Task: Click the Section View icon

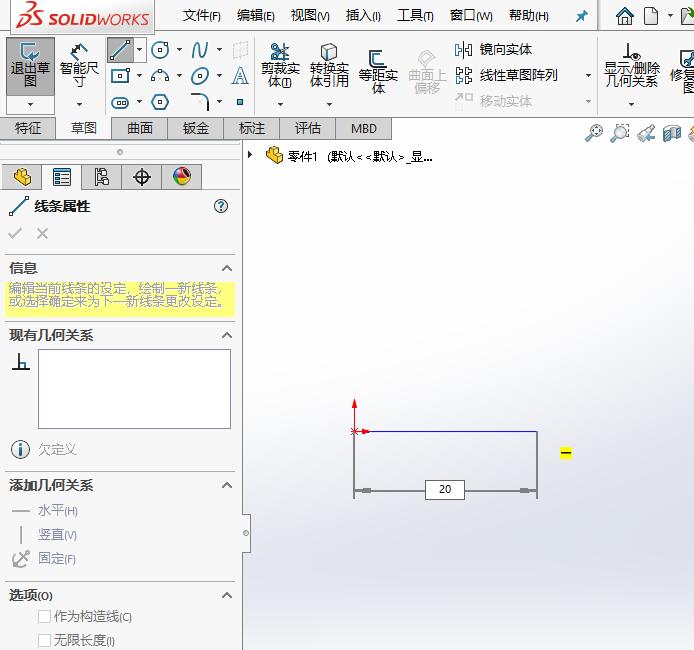Action: click(x=672, y=133)
